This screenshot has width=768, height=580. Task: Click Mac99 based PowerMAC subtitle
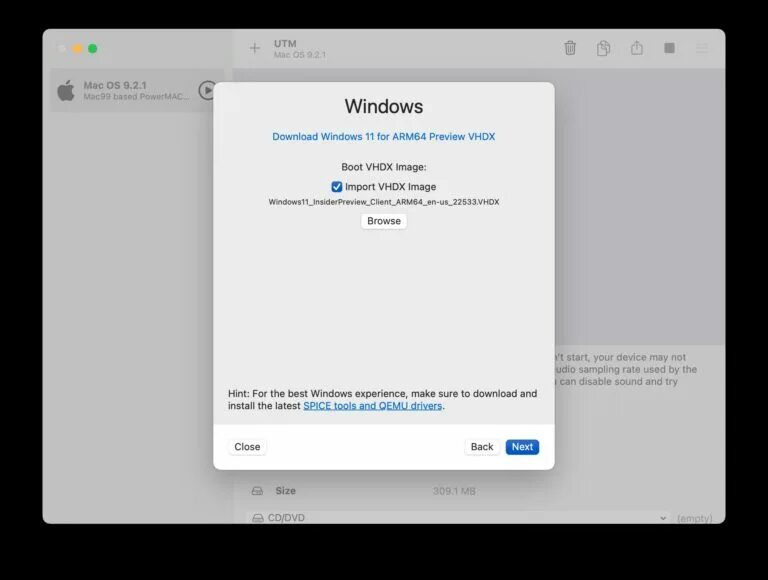coord(136,97)
